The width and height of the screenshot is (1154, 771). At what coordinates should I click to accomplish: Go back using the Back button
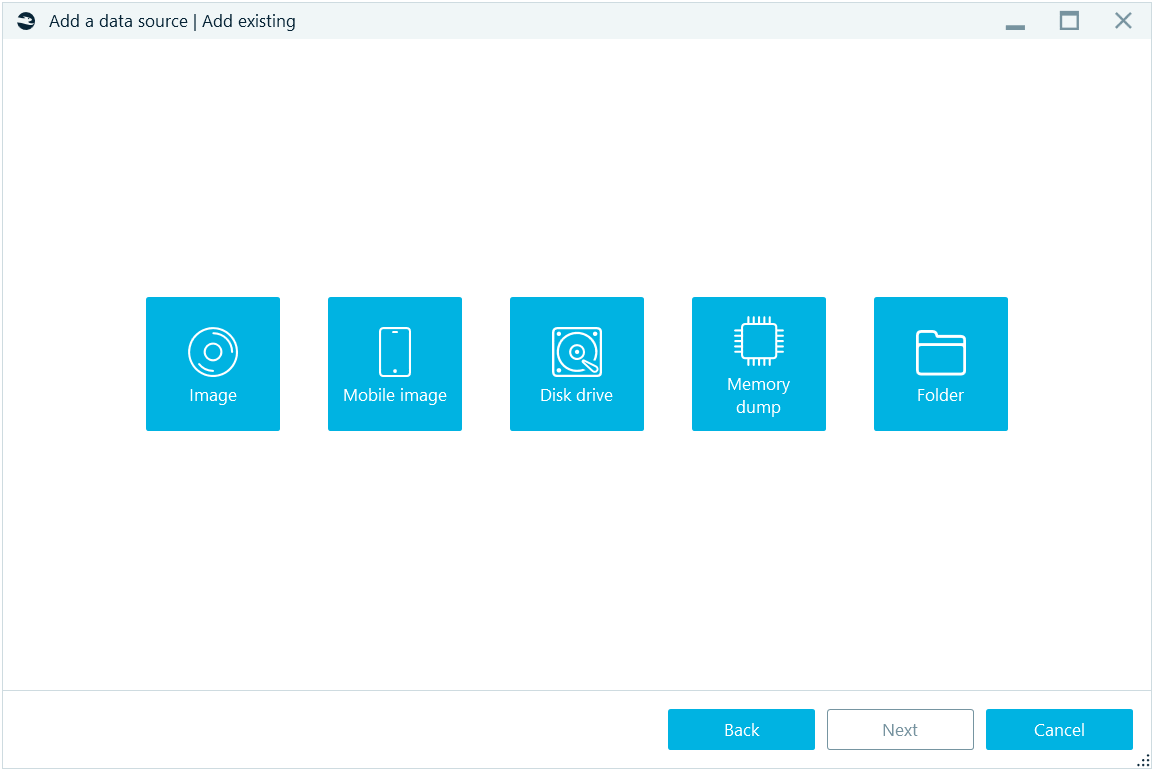click(x=740, y=729)
